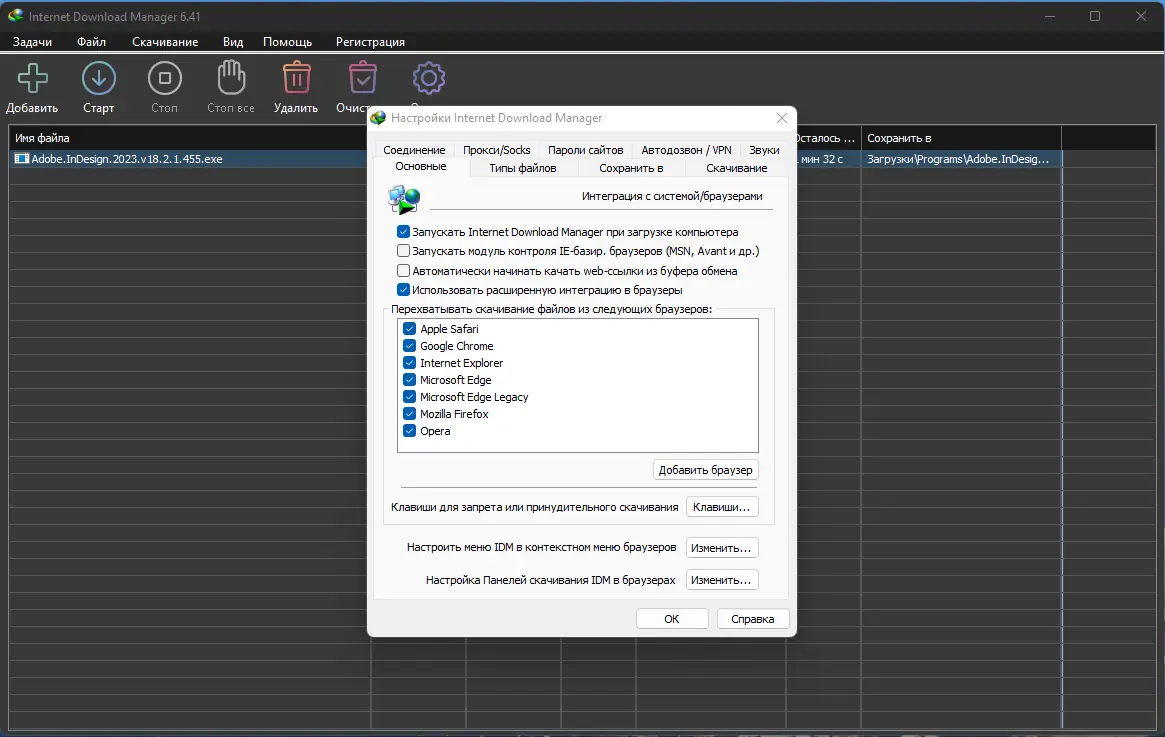The image size is (1165, 737).
Task: Click the browser integration globe icon
Action: point(404,199)
